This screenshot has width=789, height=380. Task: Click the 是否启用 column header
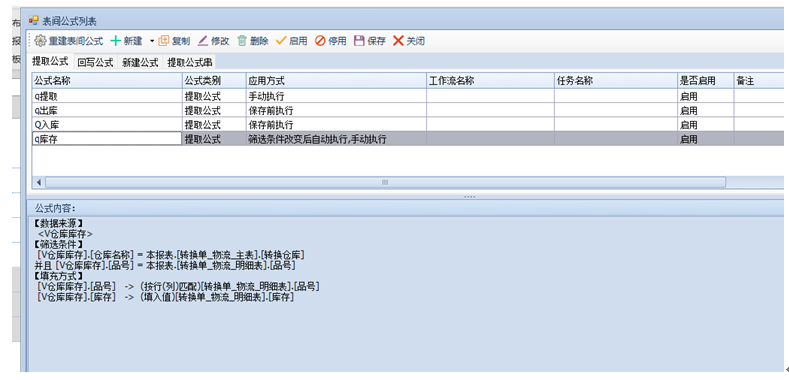[x=705, y=81]
